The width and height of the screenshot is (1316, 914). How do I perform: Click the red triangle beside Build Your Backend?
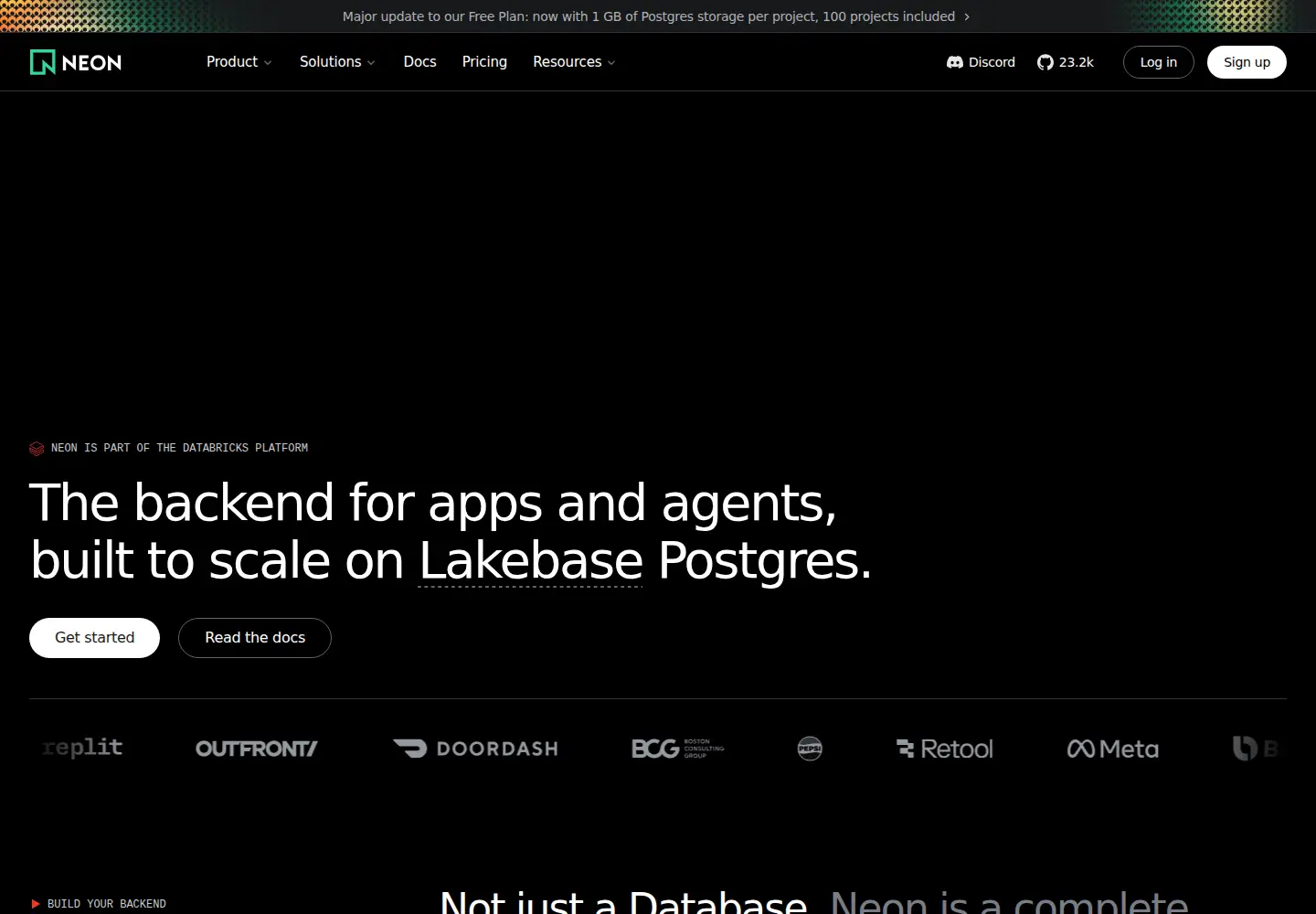(x=36, y=904)
